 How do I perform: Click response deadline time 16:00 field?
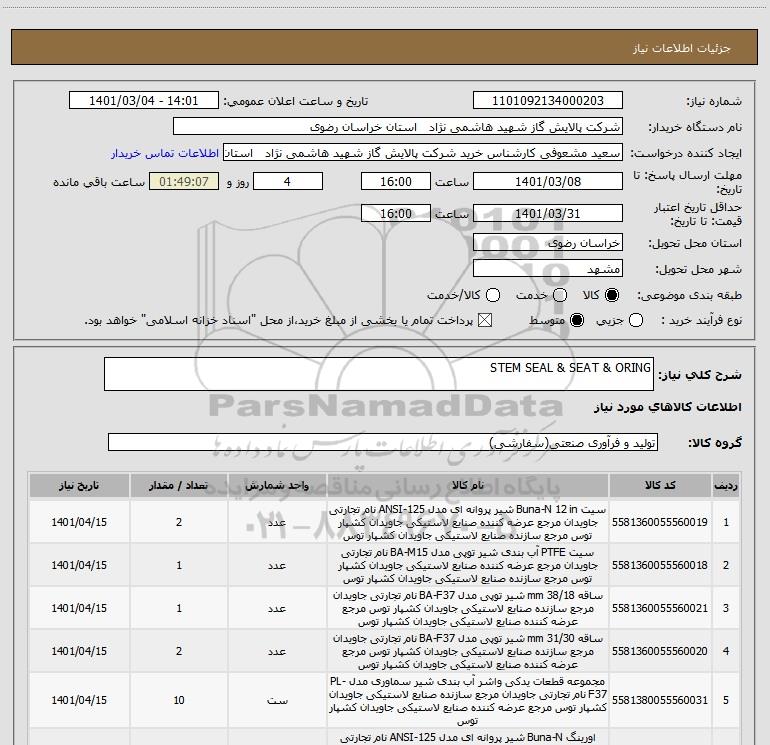tap(396, 181)
